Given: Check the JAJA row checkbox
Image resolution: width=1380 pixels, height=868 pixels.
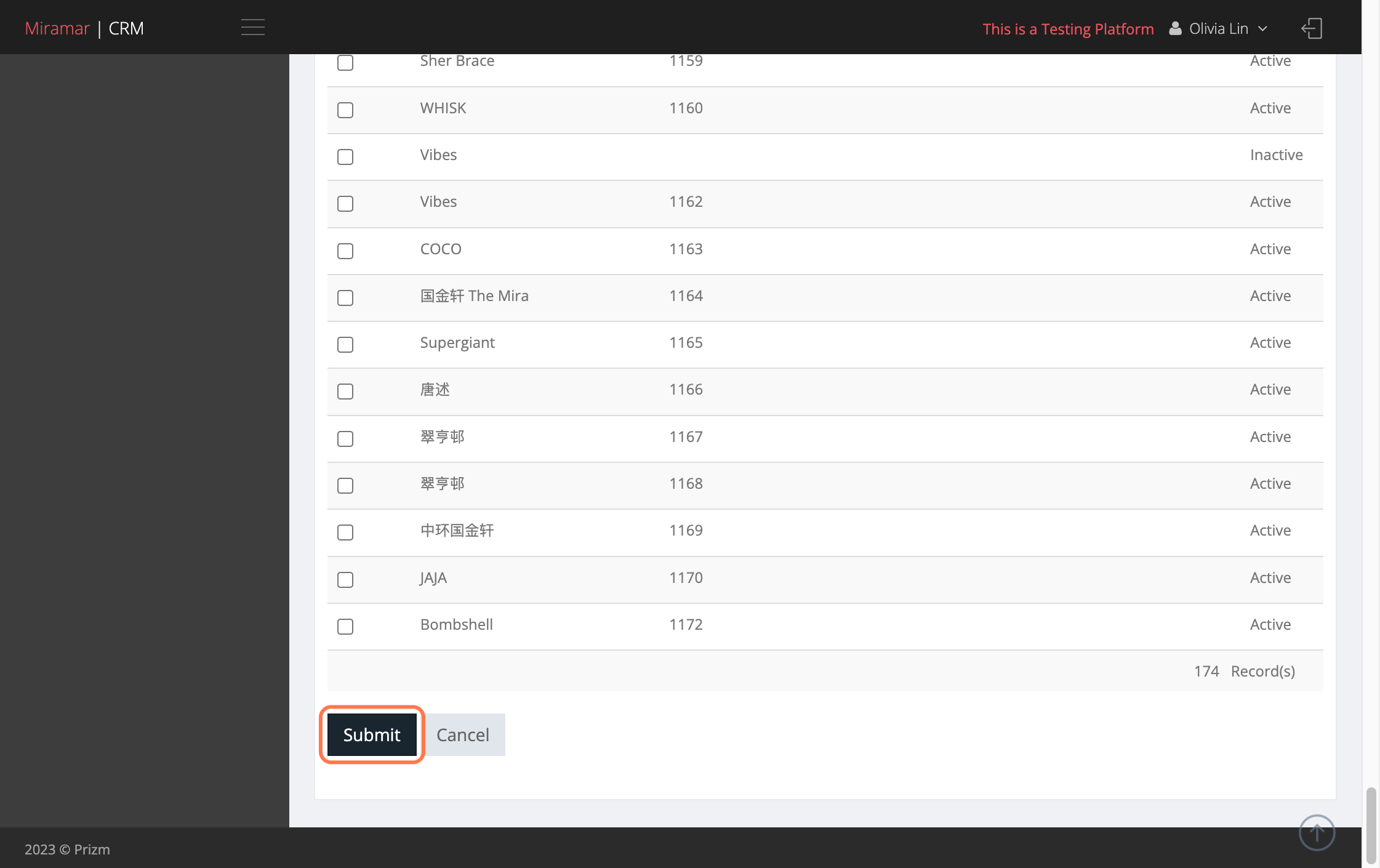Looking at the screenshot, I should coord(345,580).
